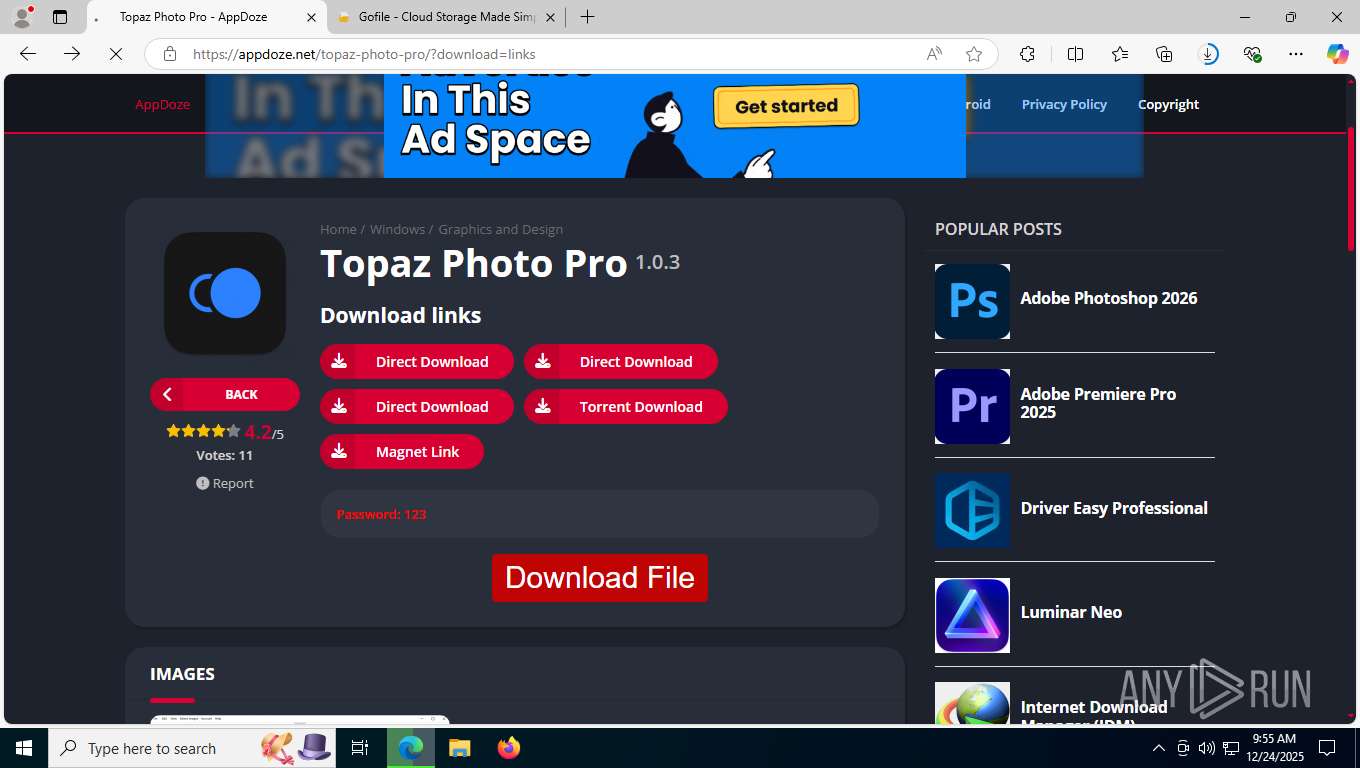Open Task View on taskbar
This screenshot has width=1360, height=768.
click(360, 748)
